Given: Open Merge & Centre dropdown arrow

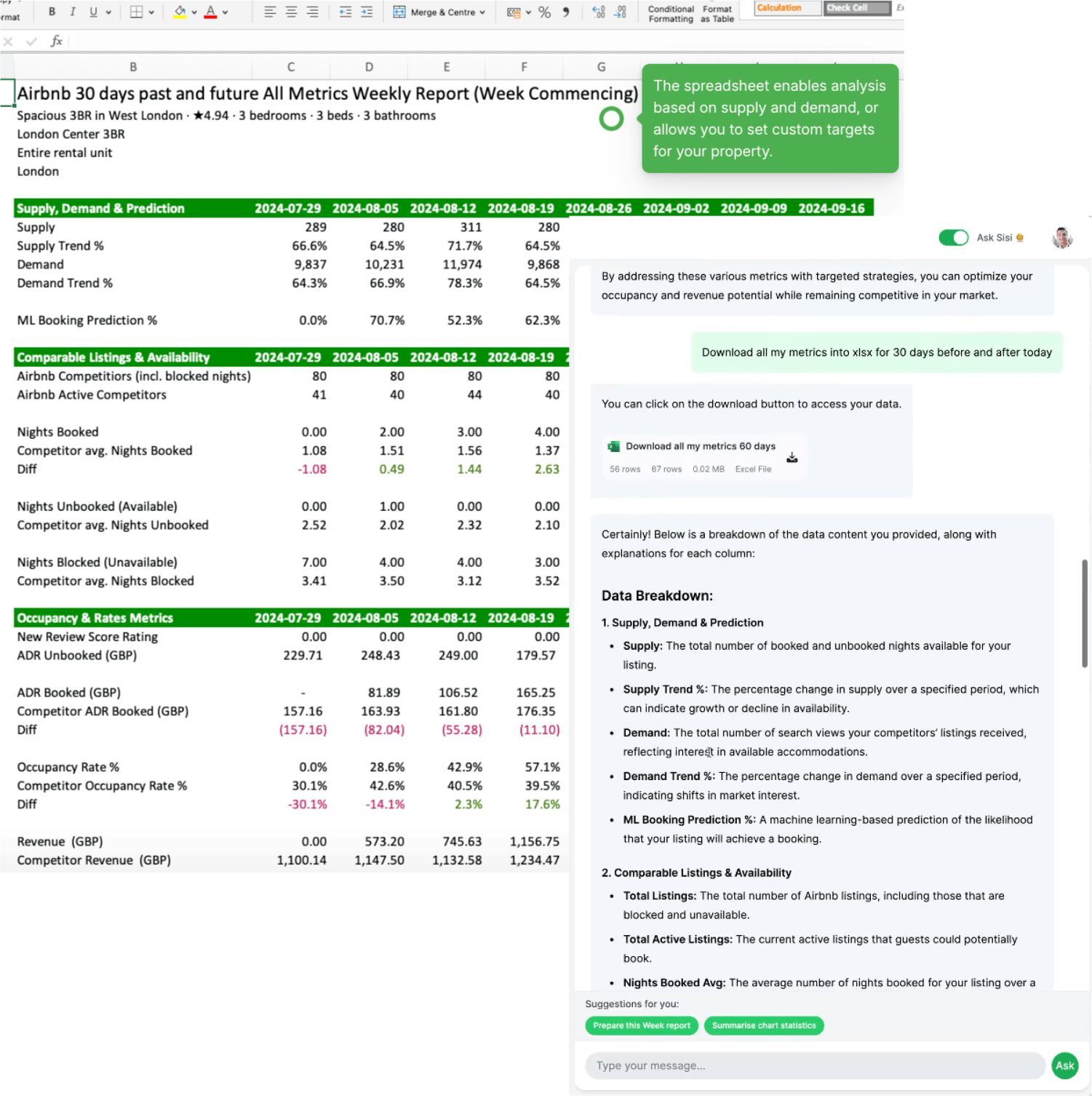Looking at the screenshot, I should (x=482, y=12).
